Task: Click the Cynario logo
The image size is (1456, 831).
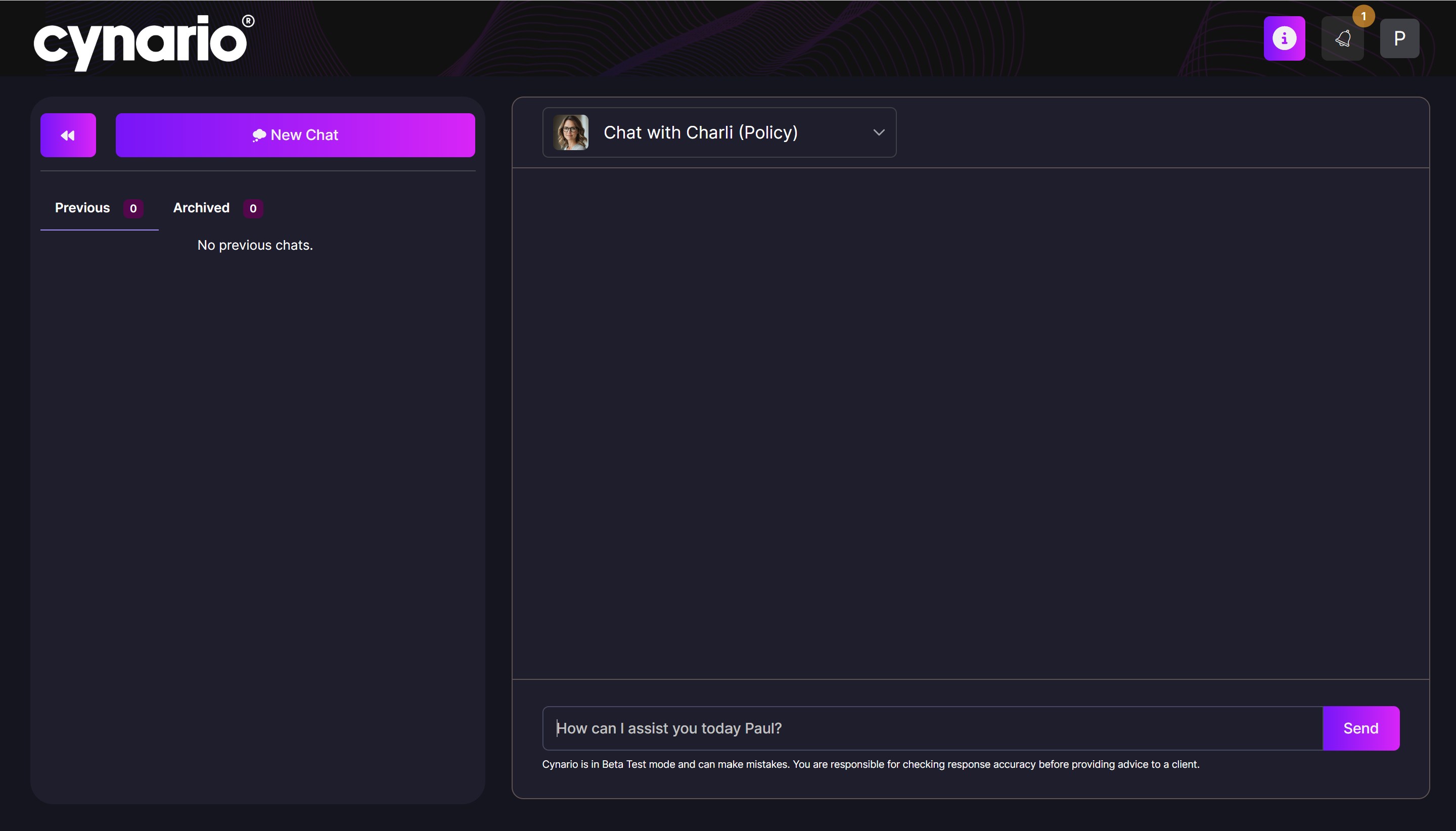Action: click(144, 42)
